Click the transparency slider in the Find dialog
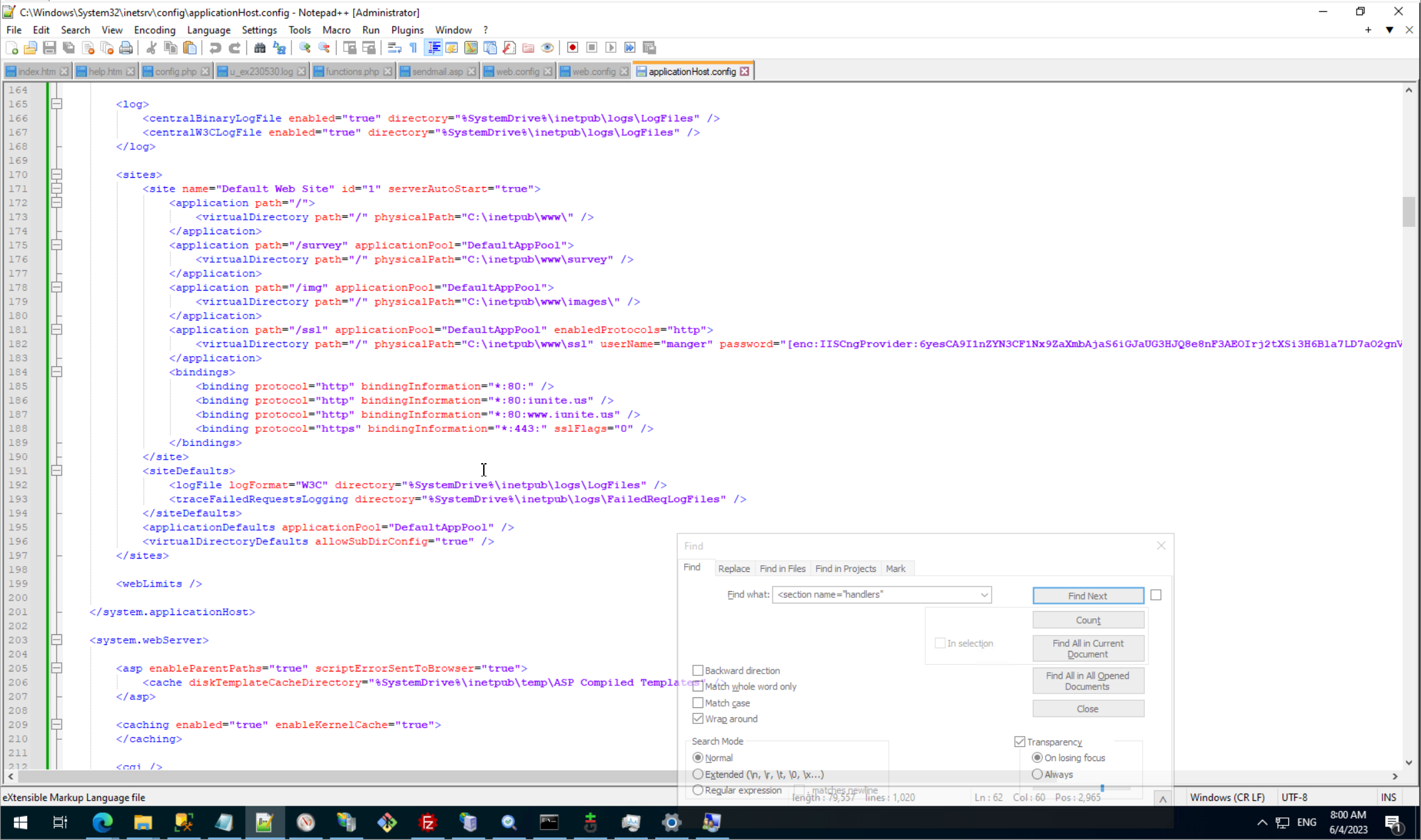The width and height of the screenshot is (1421, 840). point(1102,788)
